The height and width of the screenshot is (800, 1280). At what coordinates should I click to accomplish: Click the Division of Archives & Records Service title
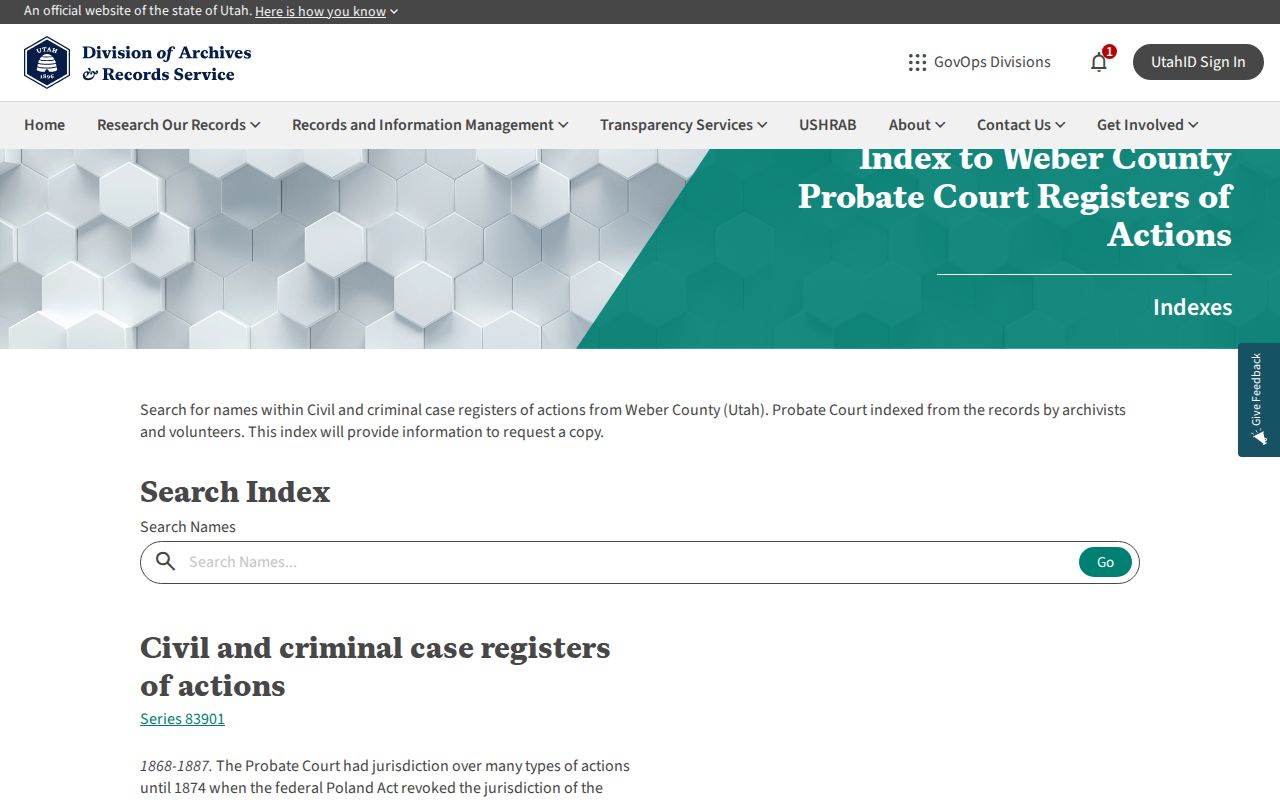167,63
